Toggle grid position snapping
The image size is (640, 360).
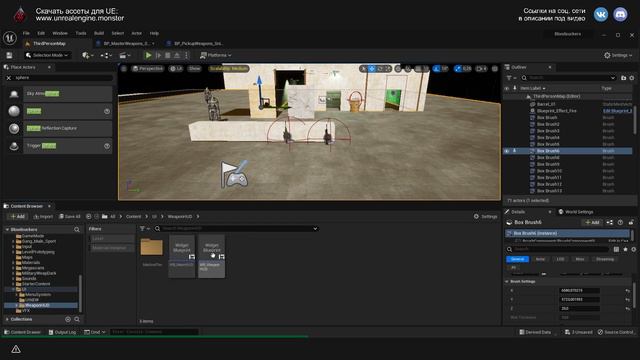click(x=418, y=69)
